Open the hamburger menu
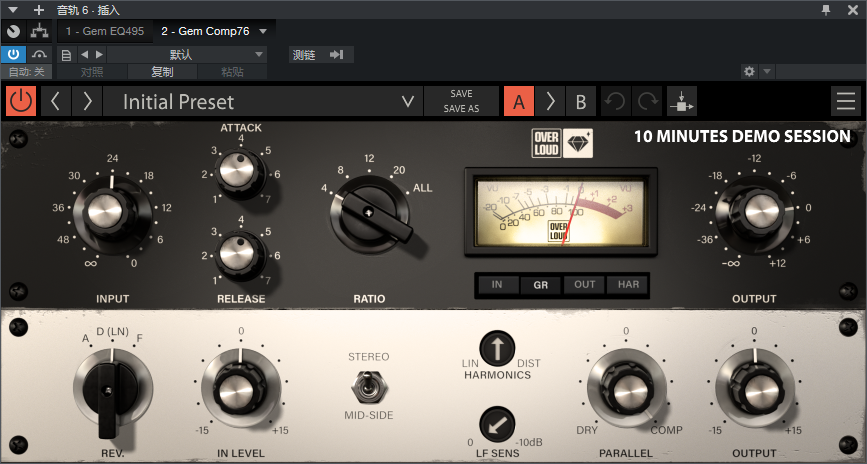 coord(845,101)
